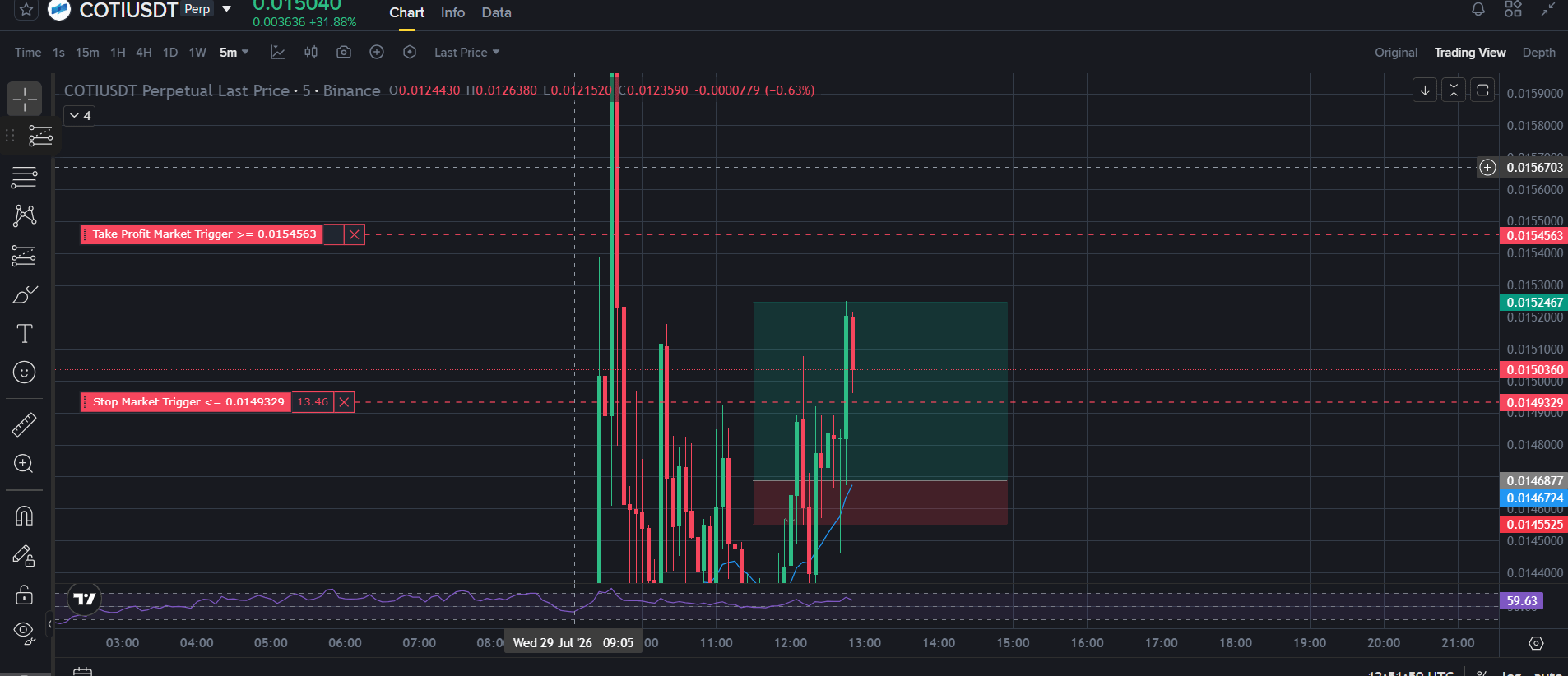Click the 0.0146724 blue price label

pyautogui.click(x=1534, y=498)
